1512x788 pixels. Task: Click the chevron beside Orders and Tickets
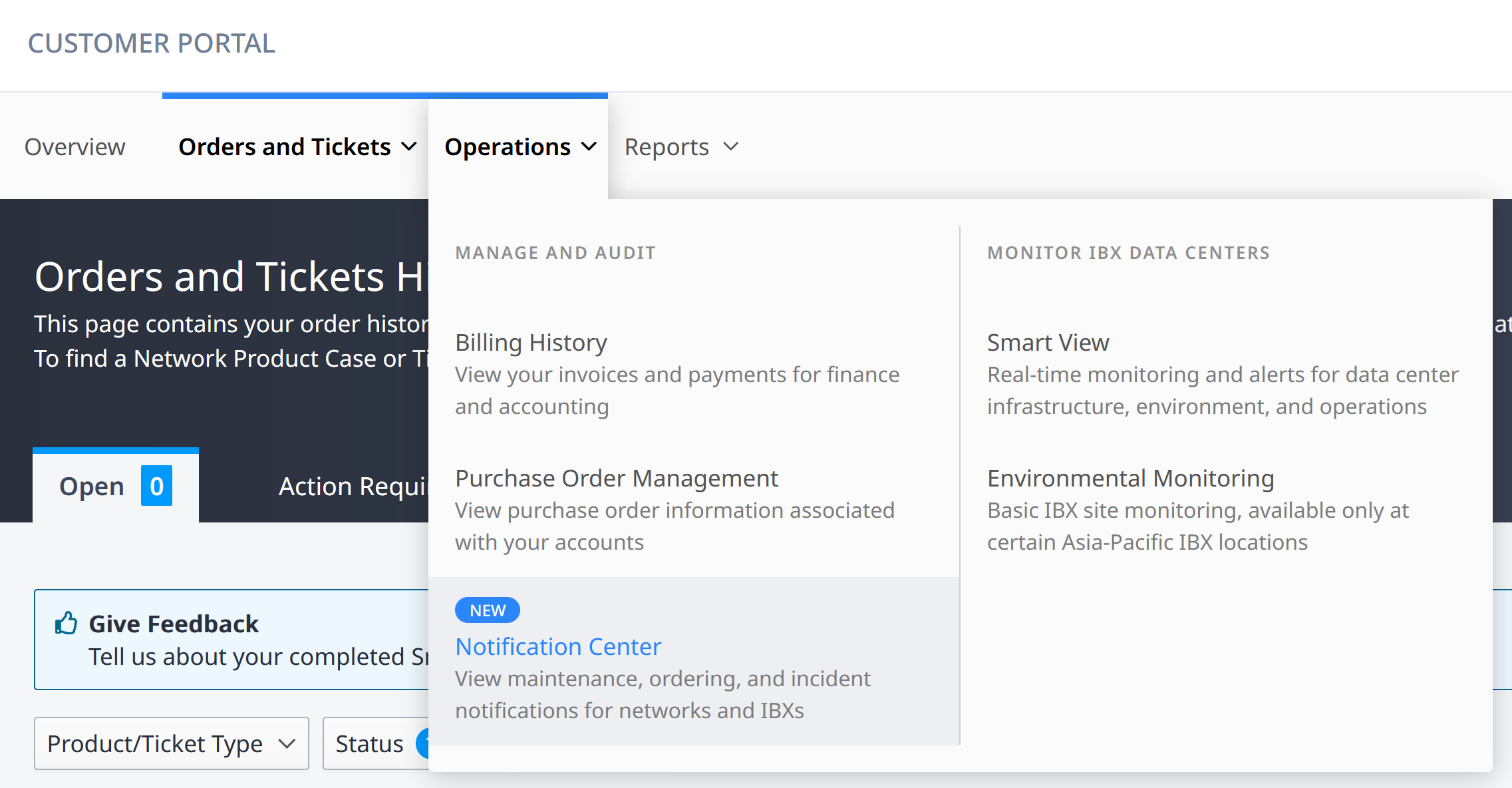click(x=409, y=146)
